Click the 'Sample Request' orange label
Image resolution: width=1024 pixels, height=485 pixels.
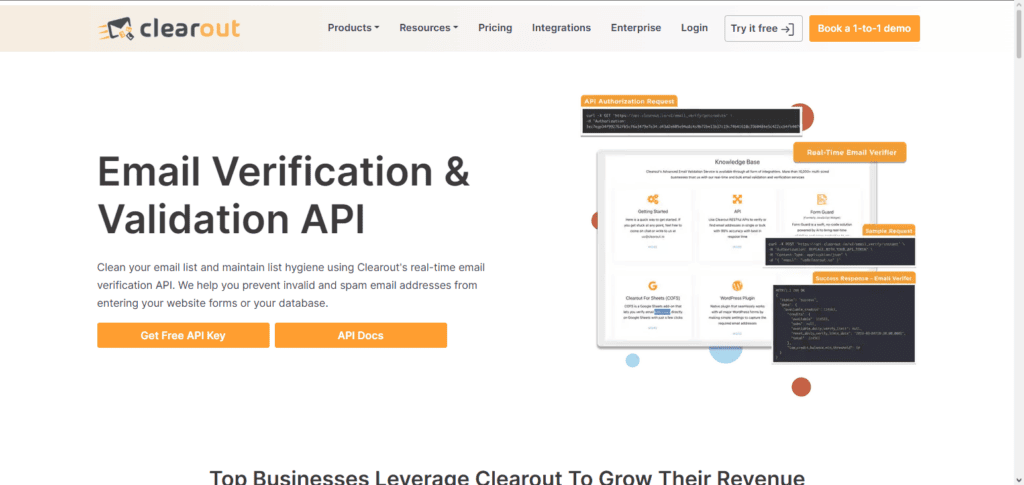[x=888, y=231]
